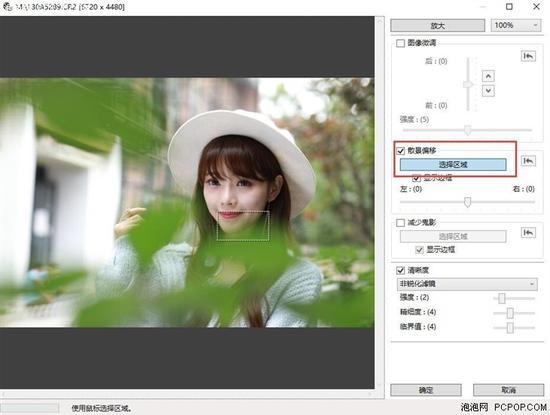Confirm with the 确定 button
The height and width of the screenshot is (415, 550).
tap(426, 390)
